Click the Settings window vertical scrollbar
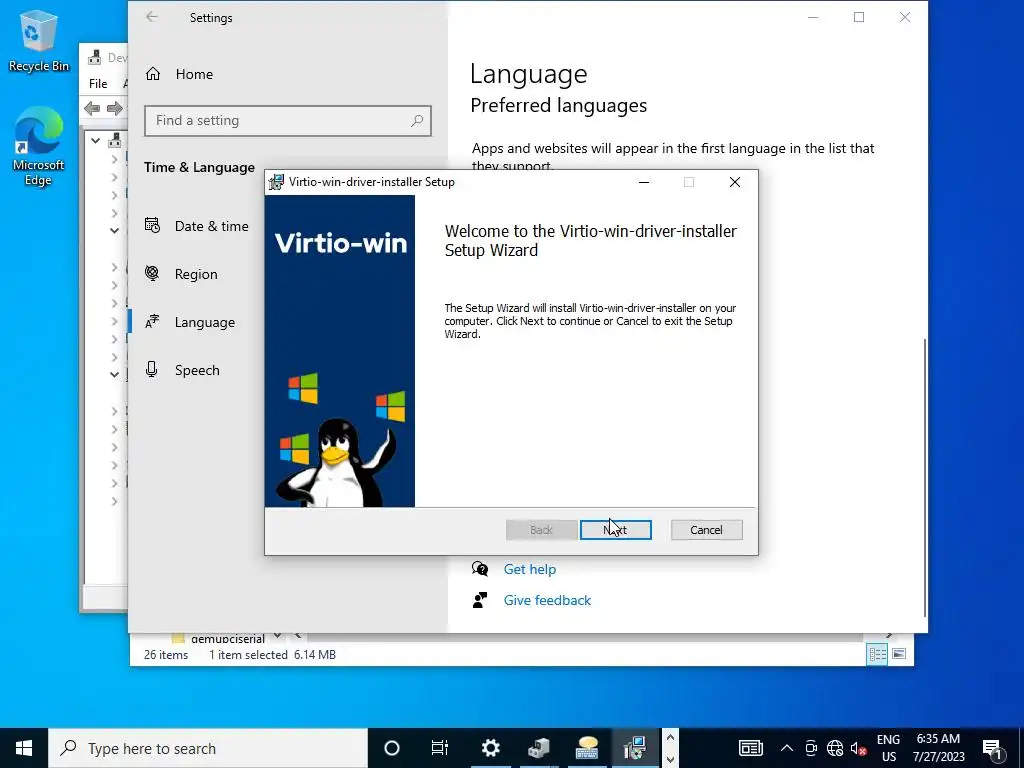This screenshot has height=768, width=1024. tap(925, 477)
